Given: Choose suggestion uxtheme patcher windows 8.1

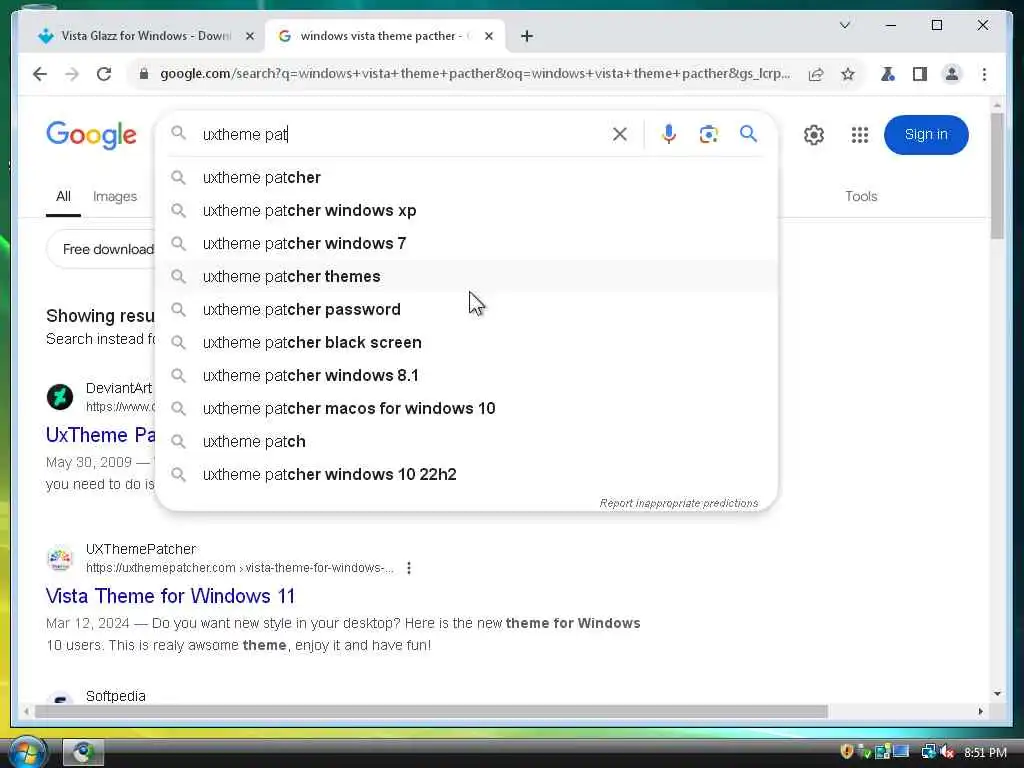Looking at the screenshot, I should [x=468, y=376].
